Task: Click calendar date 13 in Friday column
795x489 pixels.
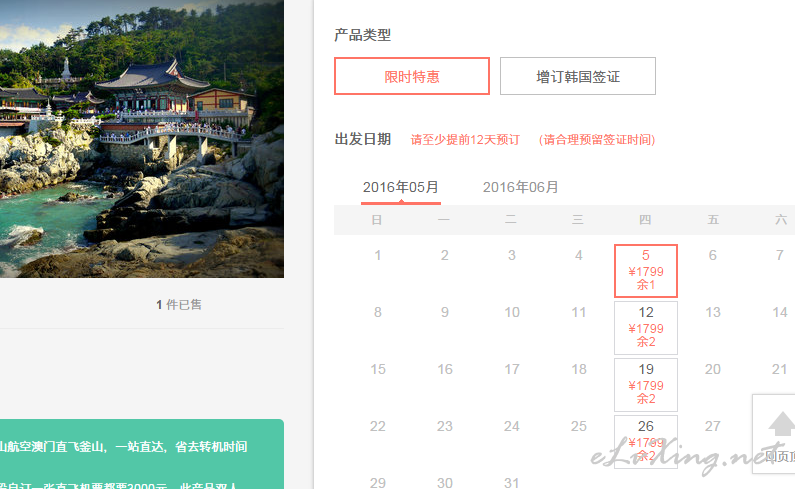Action: pyautogui.click(x=712, y=312)
